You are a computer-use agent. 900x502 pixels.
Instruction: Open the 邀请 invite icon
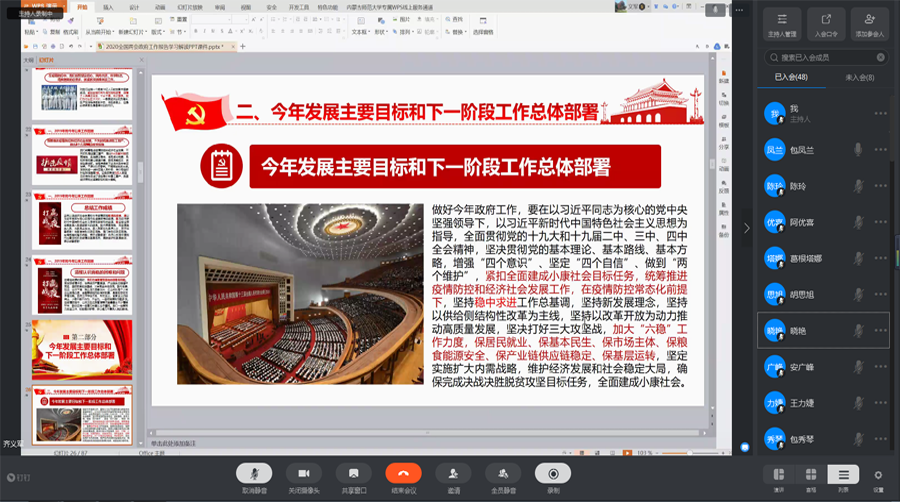click(454, 474)
